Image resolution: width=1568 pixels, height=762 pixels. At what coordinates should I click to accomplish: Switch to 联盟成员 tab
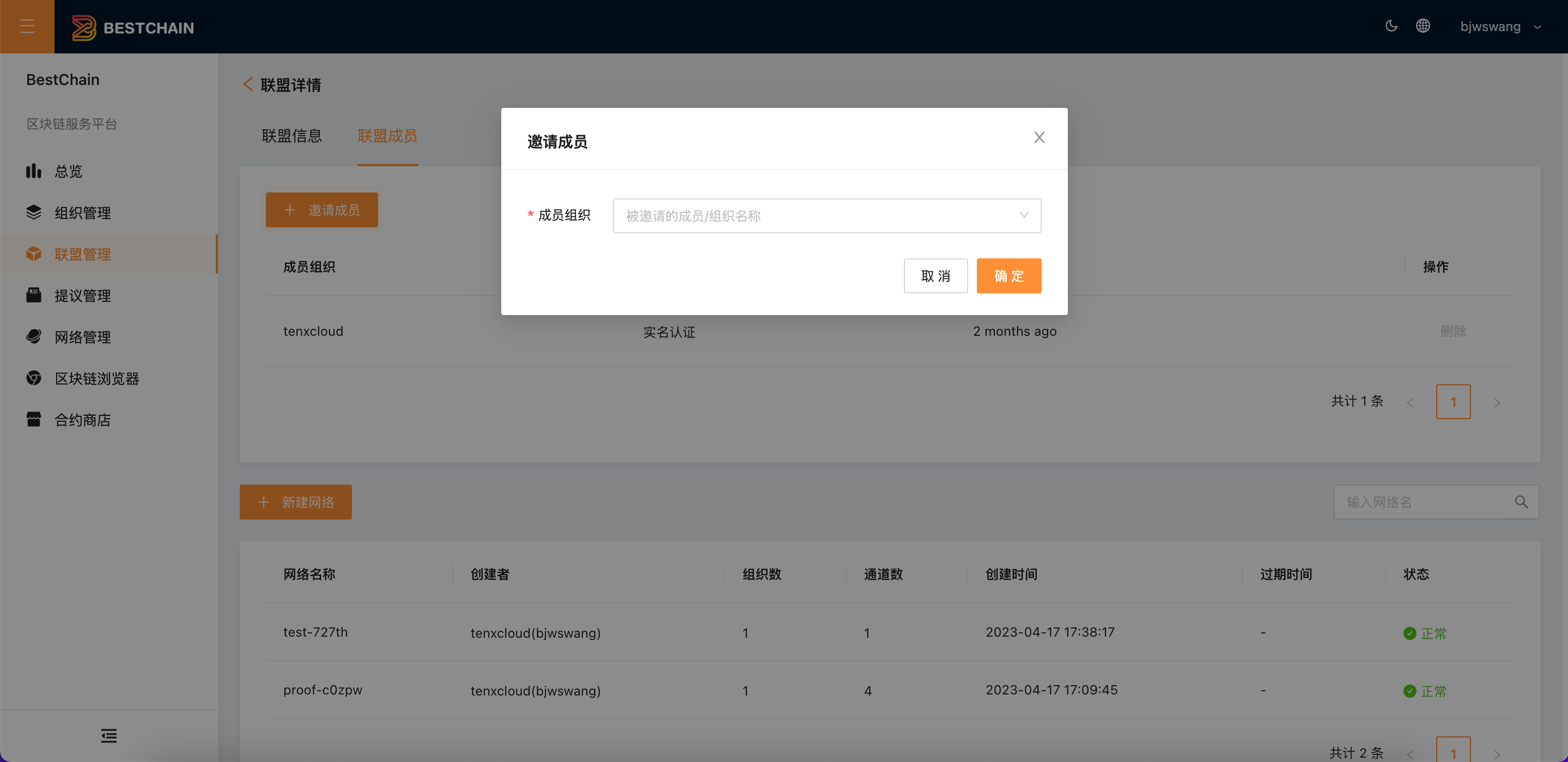387,136
